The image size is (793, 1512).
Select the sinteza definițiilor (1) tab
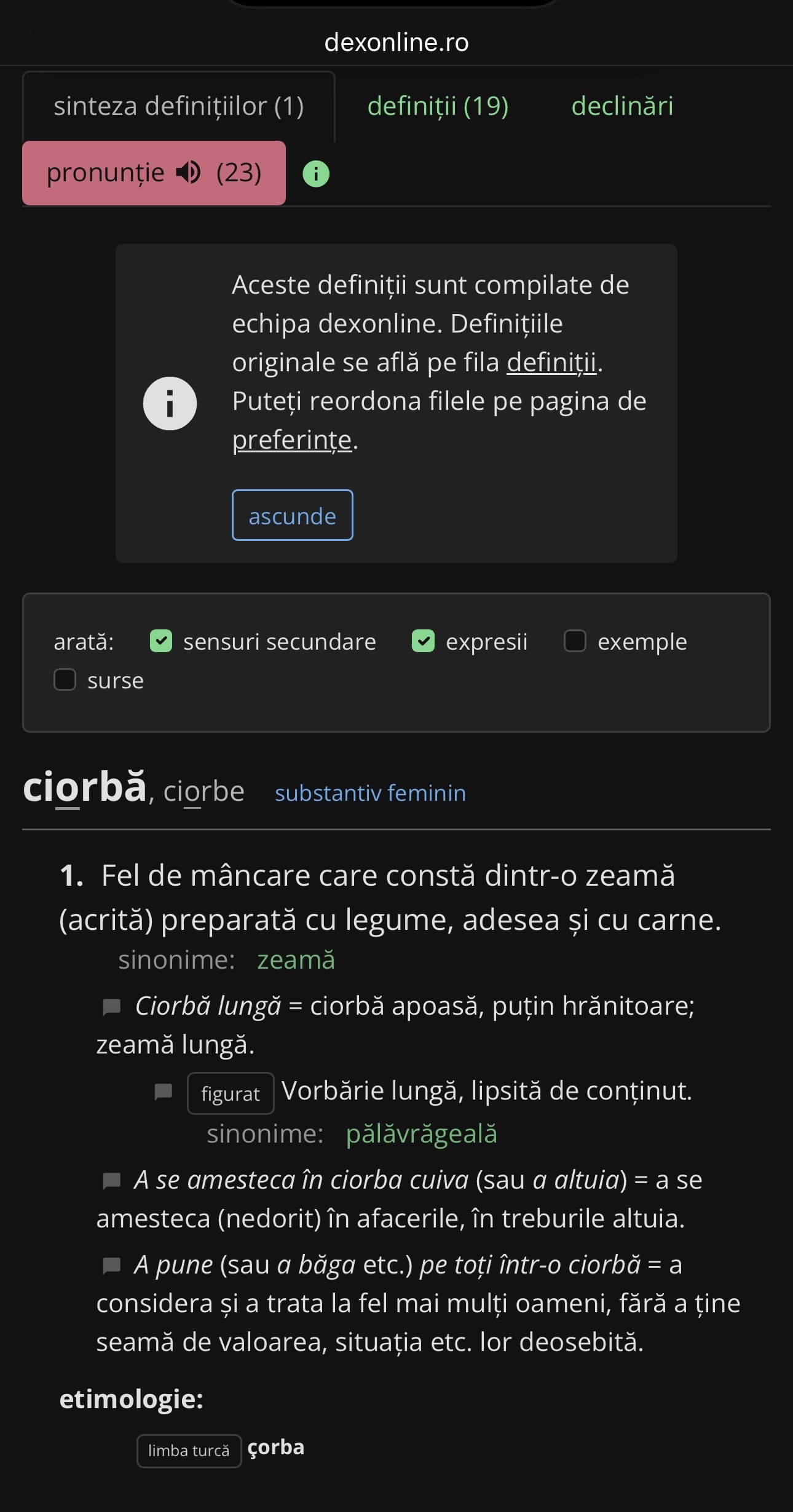tap(179, 106)
